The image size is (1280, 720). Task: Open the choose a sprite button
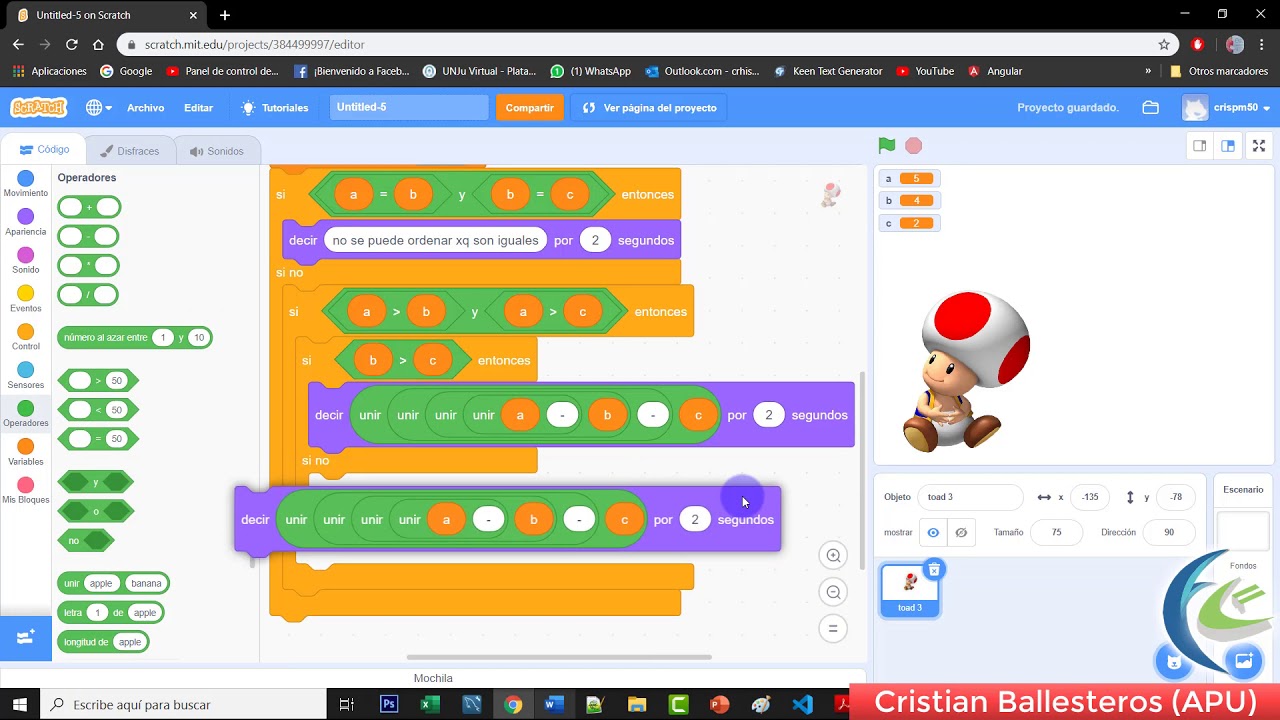(x=1174, y=661)
